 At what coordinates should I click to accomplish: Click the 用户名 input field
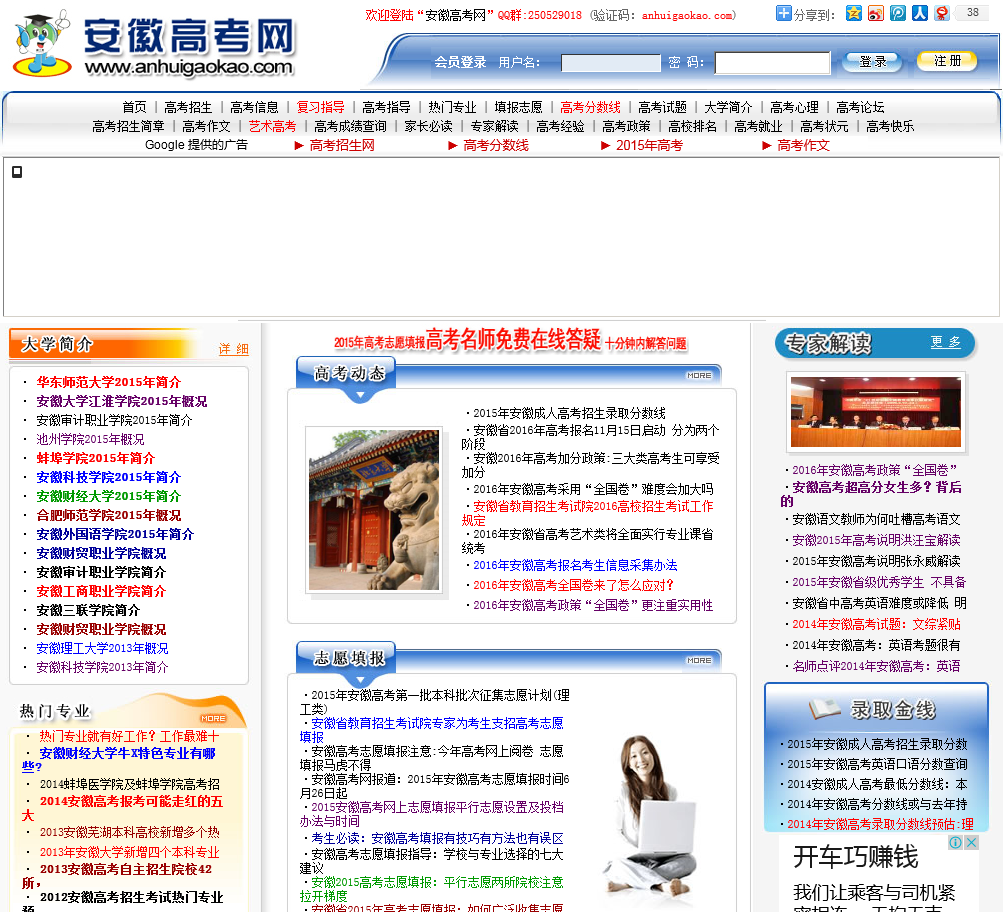click(x=611, y=63)
